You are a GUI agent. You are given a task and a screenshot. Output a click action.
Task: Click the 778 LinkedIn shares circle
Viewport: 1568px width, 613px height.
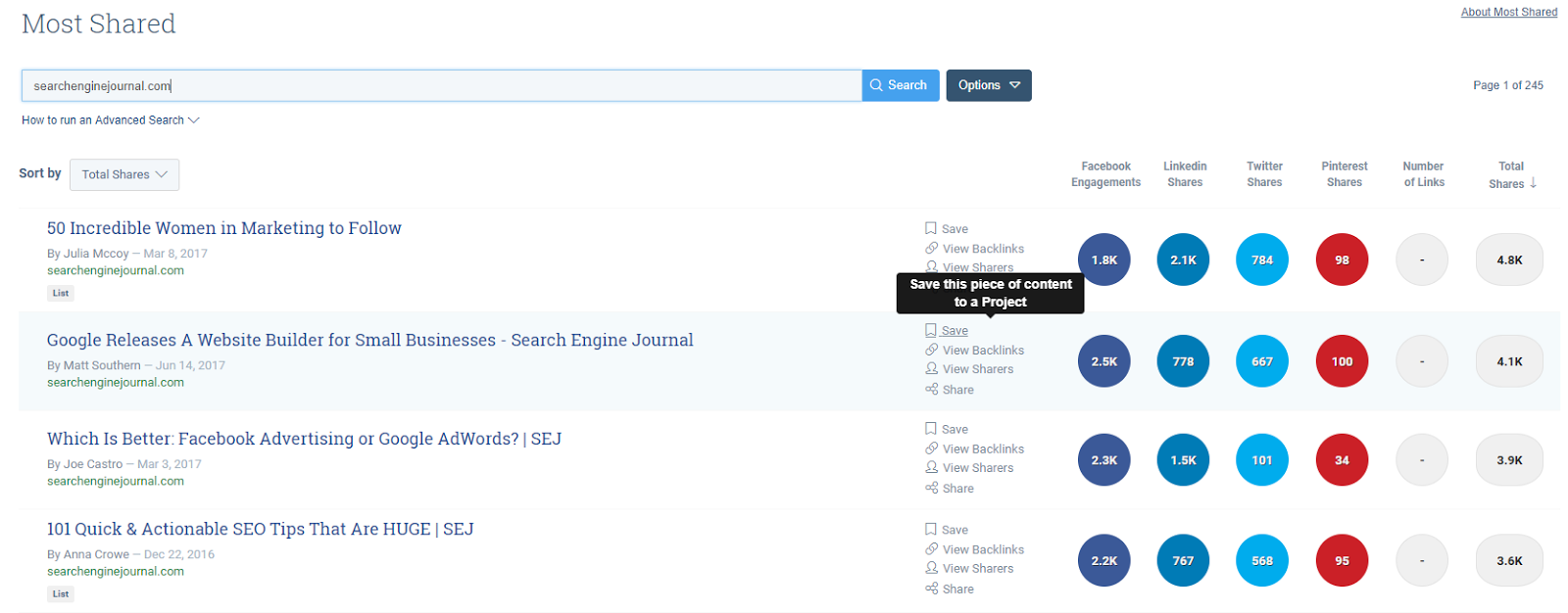(x=1184, y=361)
